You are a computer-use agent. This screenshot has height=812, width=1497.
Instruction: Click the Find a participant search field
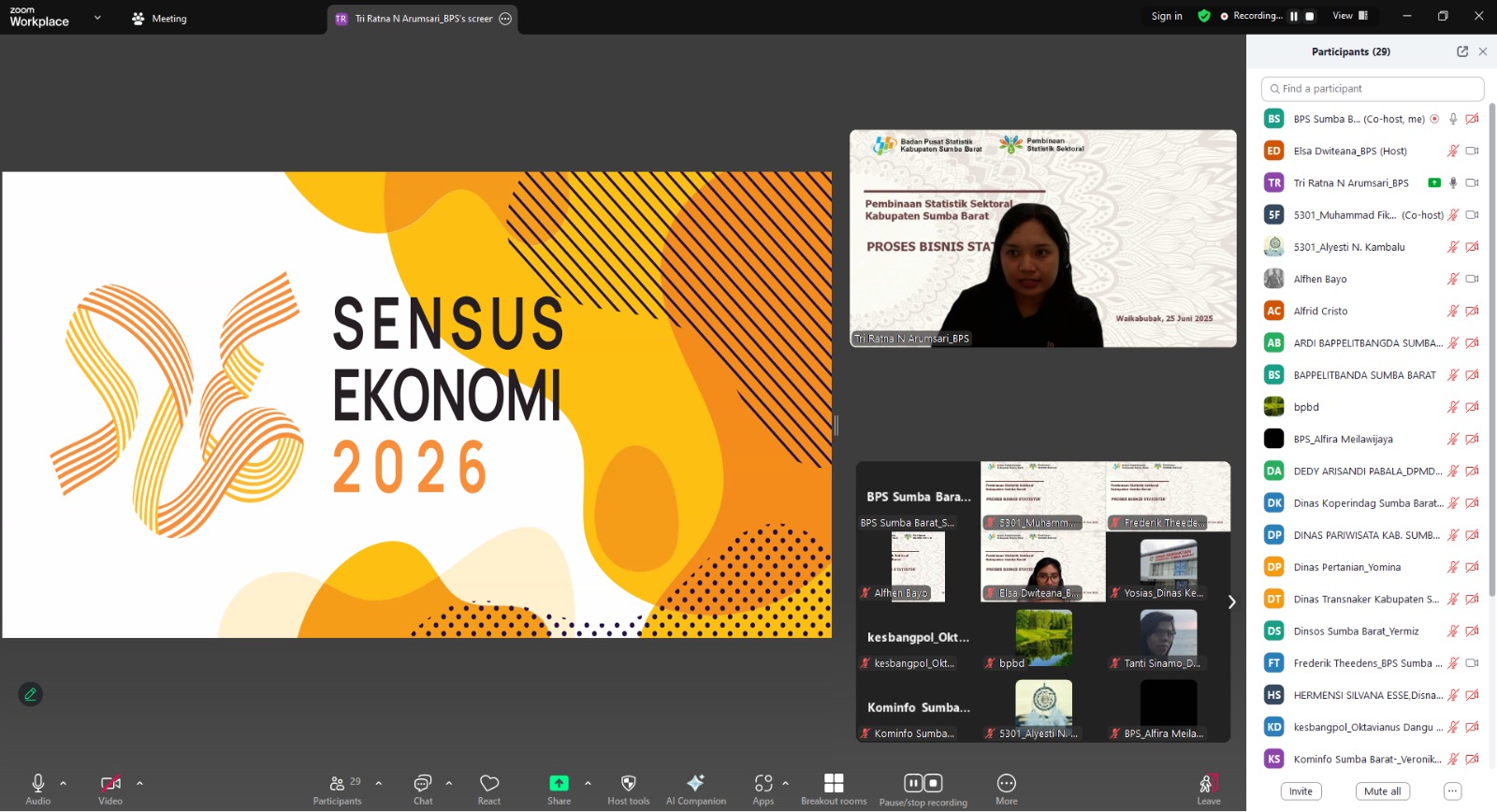click(x=1373, y=89)
